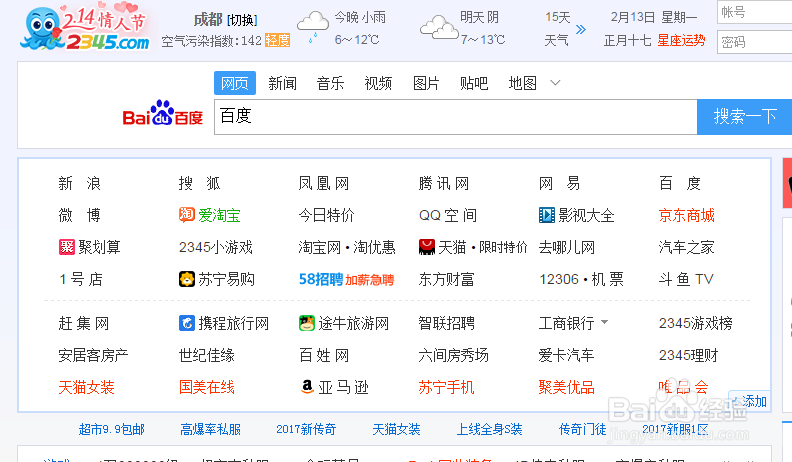Screen dimensions: 792x462
Task: Click the 天猫 cat icon
Action: click(x=427, y=247)
